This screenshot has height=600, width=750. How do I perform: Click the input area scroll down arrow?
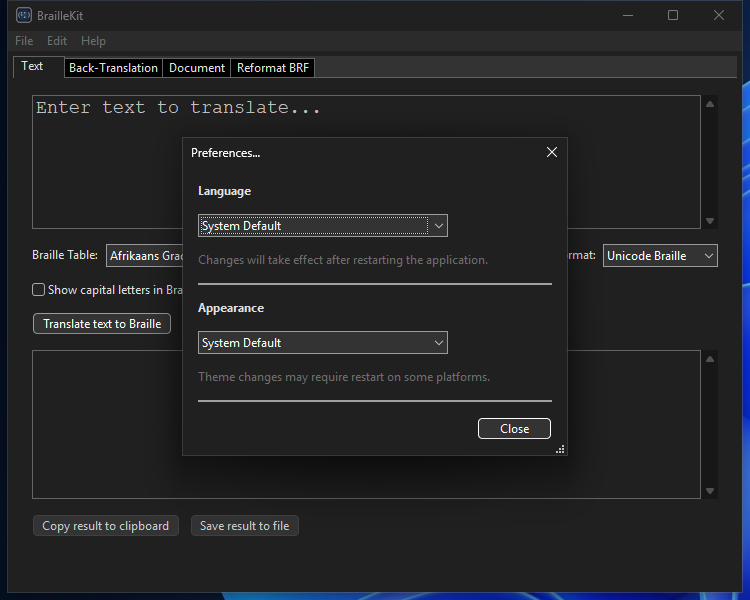point(710,221)
